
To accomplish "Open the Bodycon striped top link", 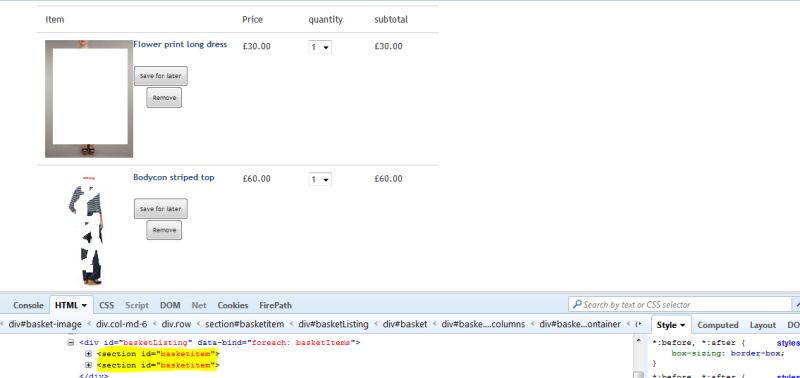I will click(x=173, y=178).
